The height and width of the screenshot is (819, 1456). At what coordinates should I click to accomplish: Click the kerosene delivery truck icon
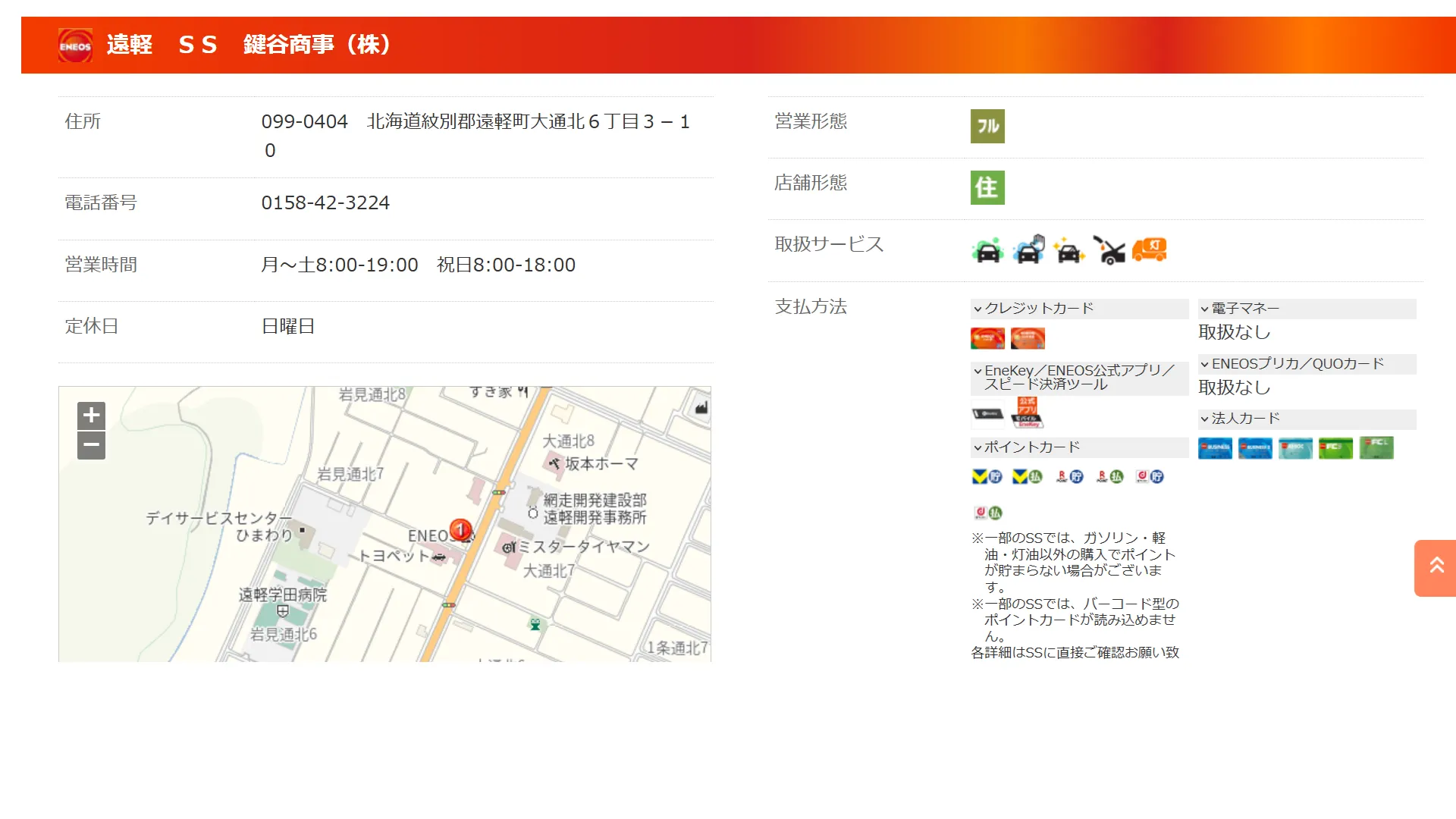[1150, 249]
